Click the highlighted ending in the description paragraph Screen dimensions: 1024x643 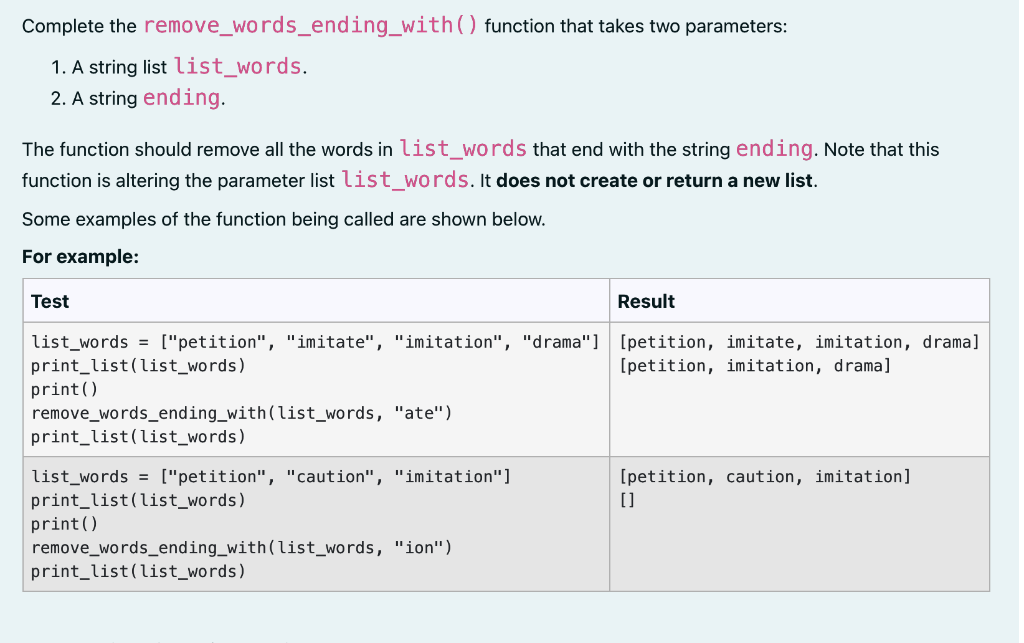(773, 148)
